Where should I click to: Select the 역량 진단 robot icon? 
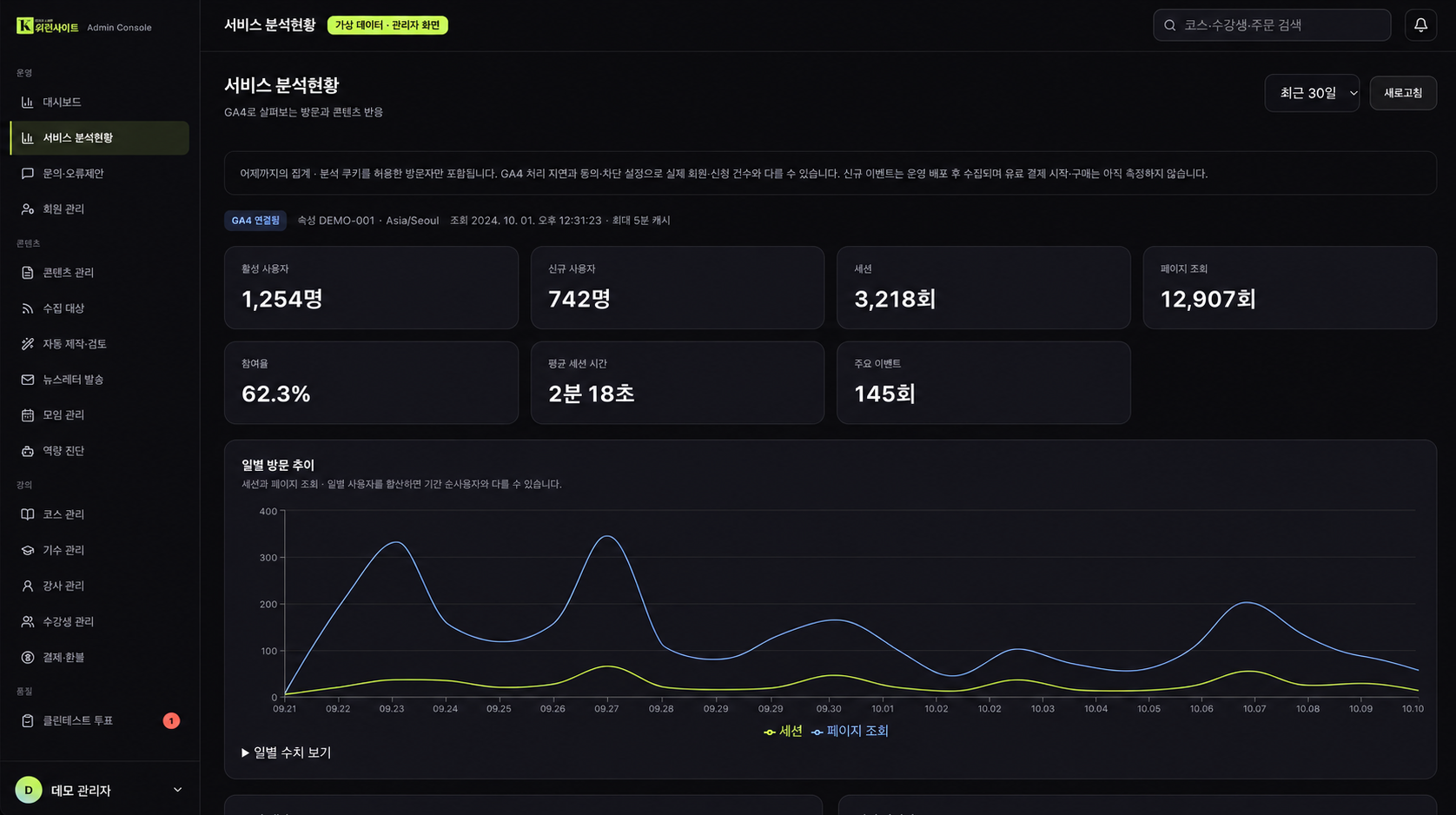pos(28,451)
